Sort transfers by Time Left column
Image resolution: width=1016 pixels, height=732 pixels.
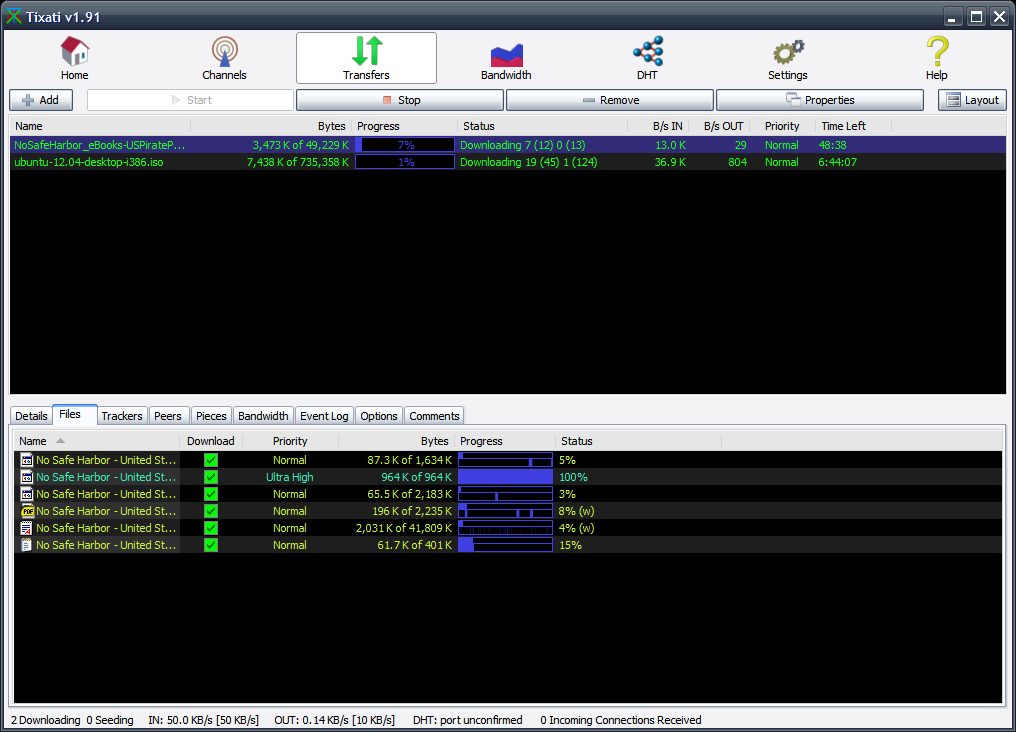point(853,126)
